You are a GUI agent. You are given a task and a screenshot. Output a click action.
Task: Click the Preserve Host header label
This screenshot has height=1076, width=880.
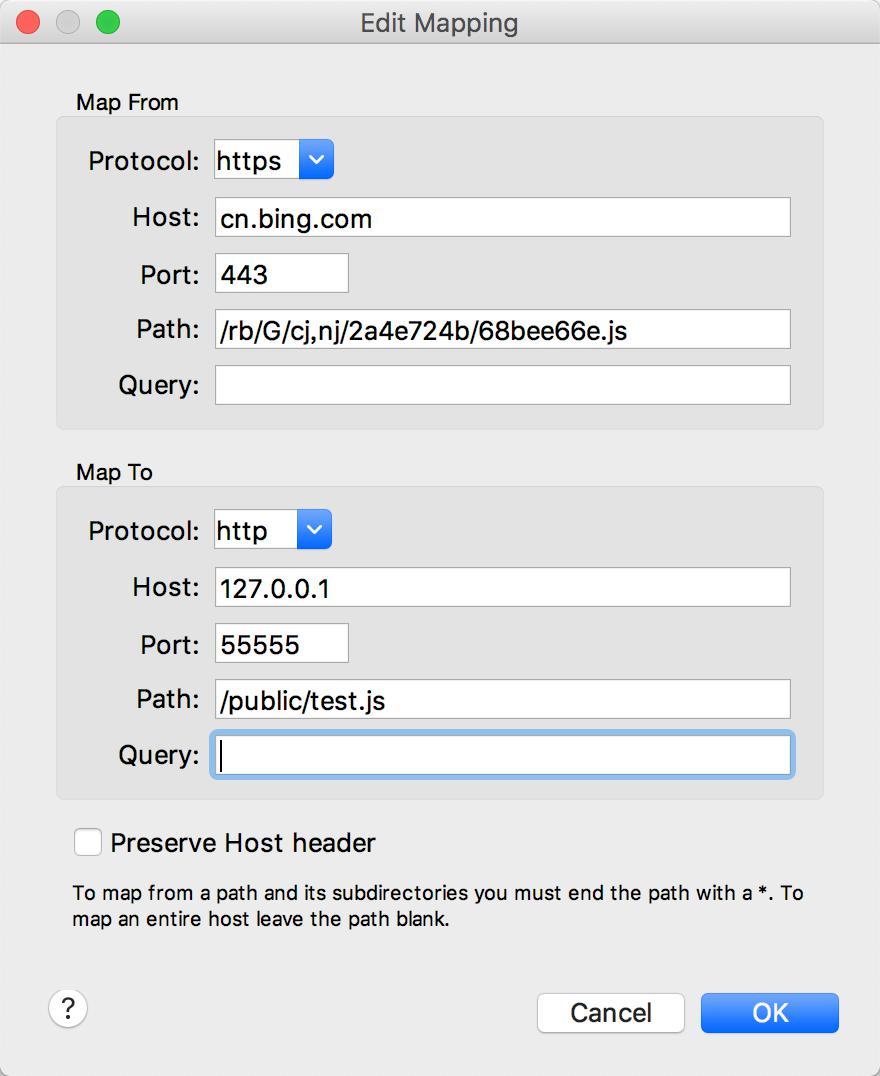(243, 843)
